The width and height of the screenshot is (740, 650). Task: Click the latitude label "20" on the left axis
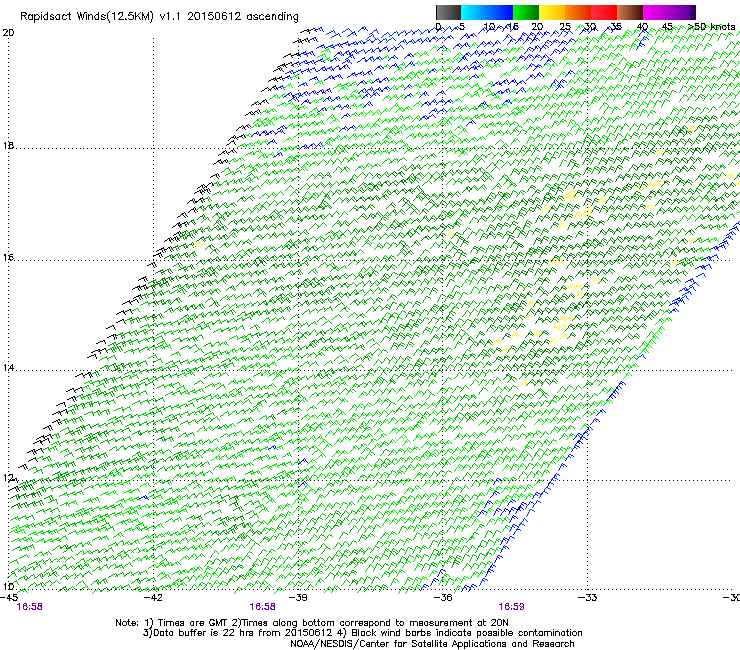pos(8,33)
